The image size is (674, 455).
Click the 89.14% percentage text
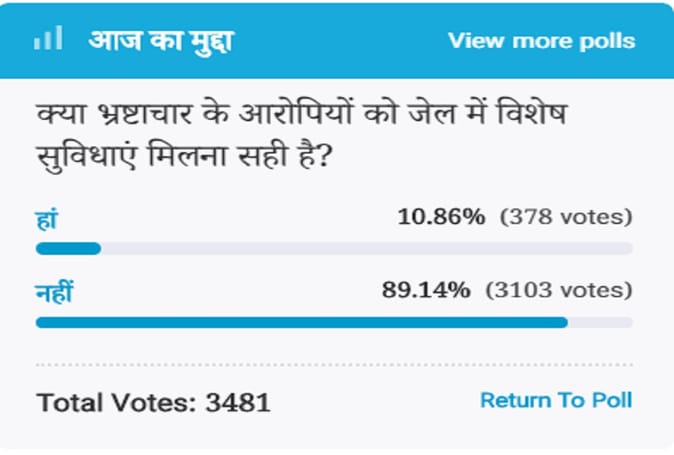click(426, 290)
